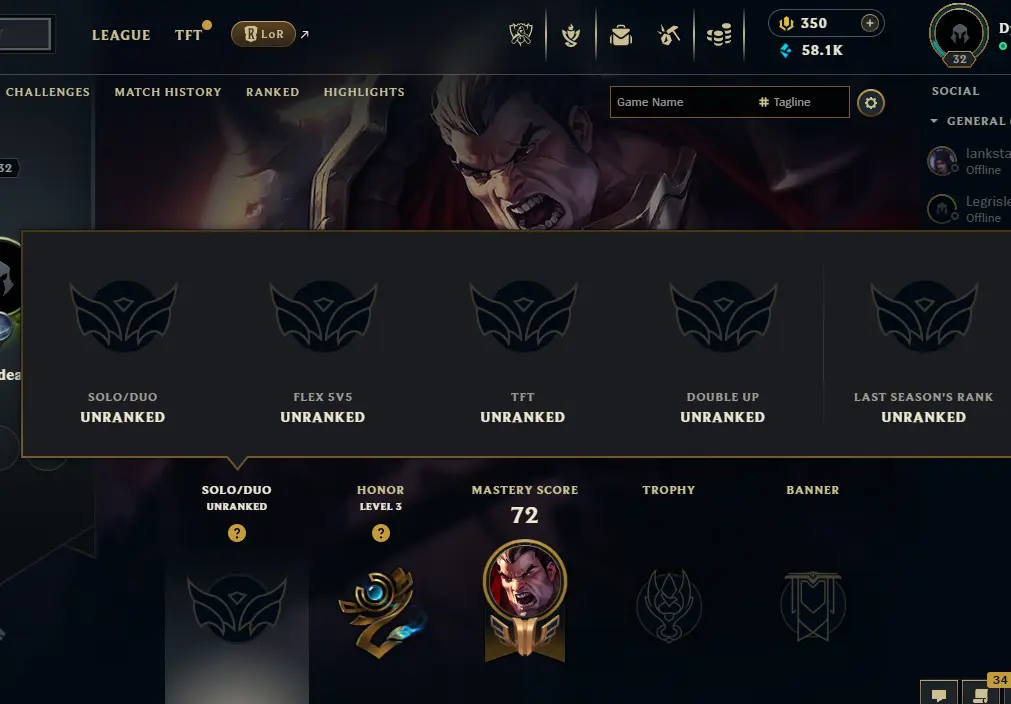Open the TFT game mode

[x=188, y=35]
